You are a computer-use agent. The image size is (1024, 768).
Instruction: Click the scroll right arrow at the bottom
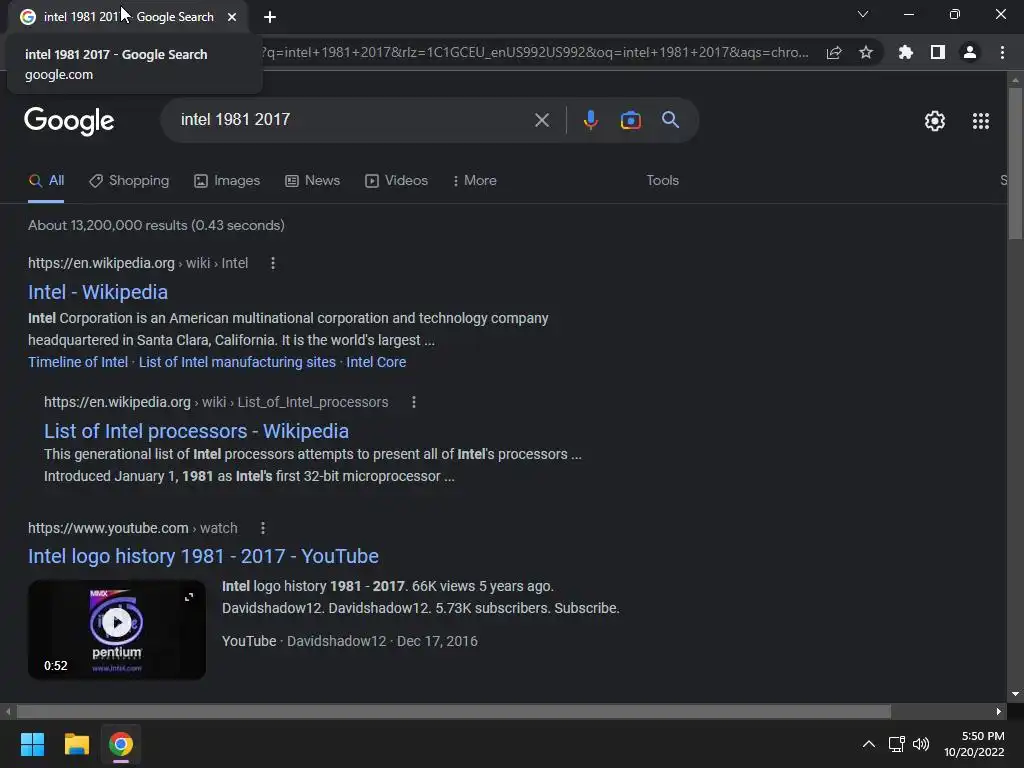(x=999, y=711)
